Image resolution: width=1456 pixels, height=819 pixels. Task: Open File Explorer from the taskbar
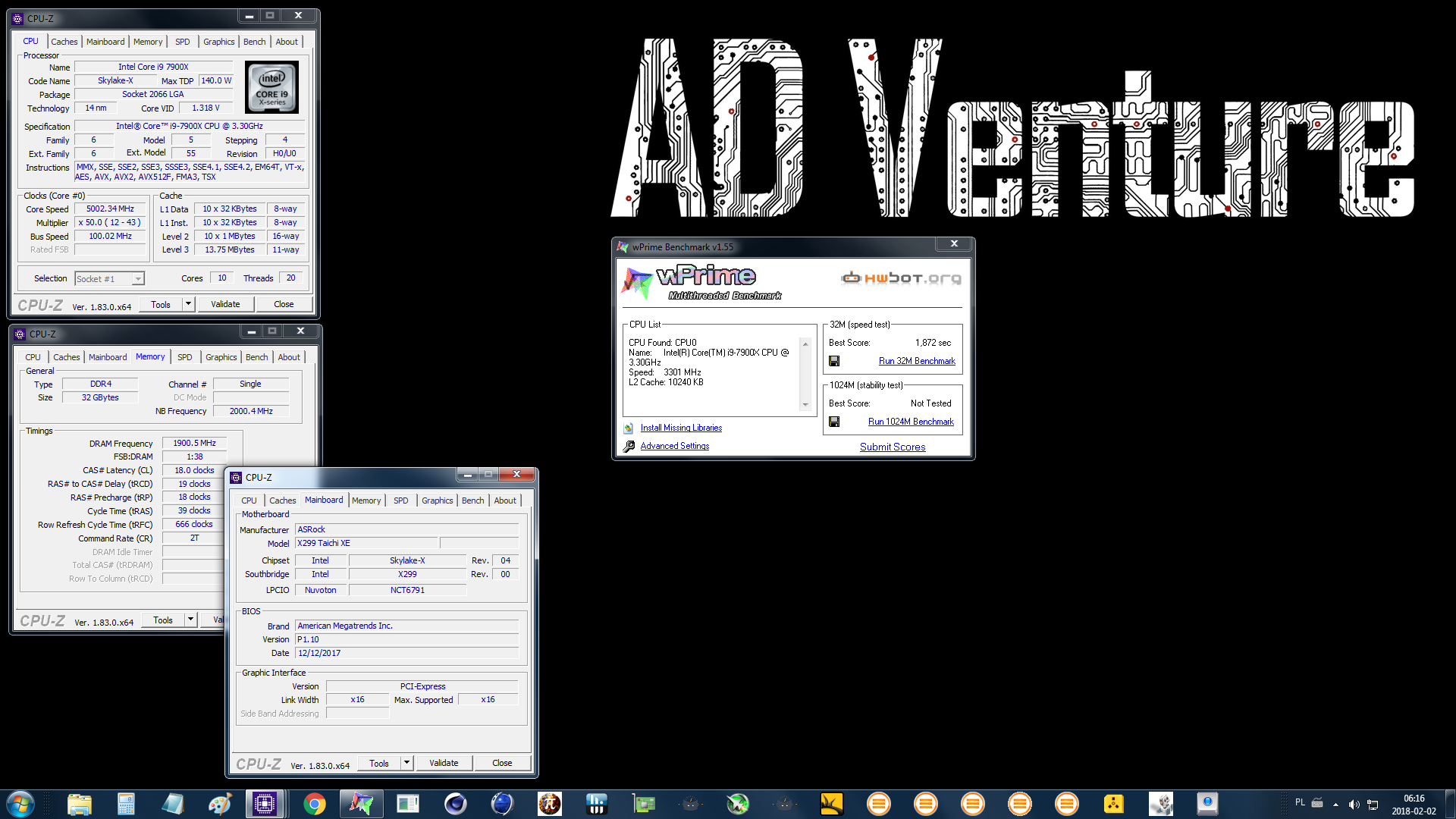(x=79, y=804)
